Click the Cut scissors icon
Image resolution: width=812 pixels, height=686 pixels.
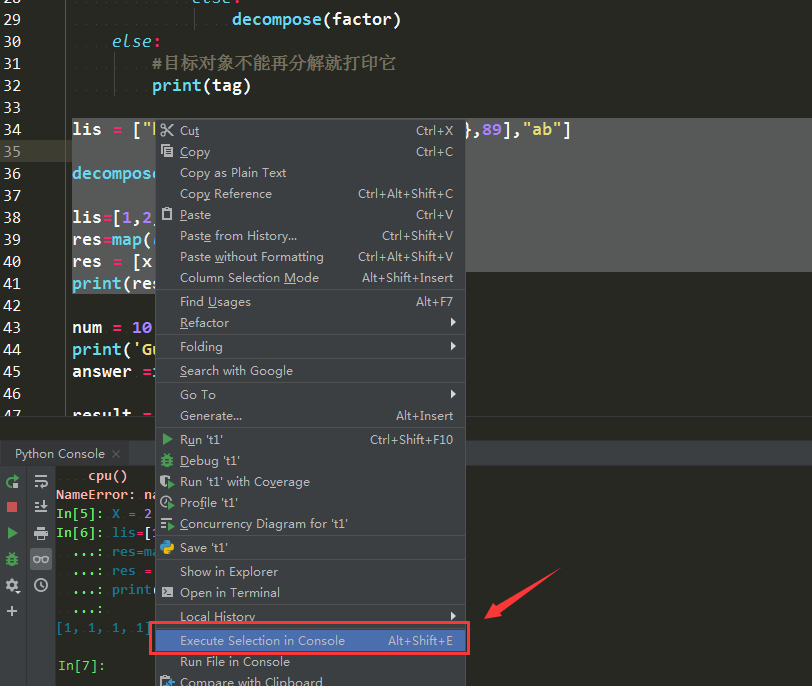point(167,130)
